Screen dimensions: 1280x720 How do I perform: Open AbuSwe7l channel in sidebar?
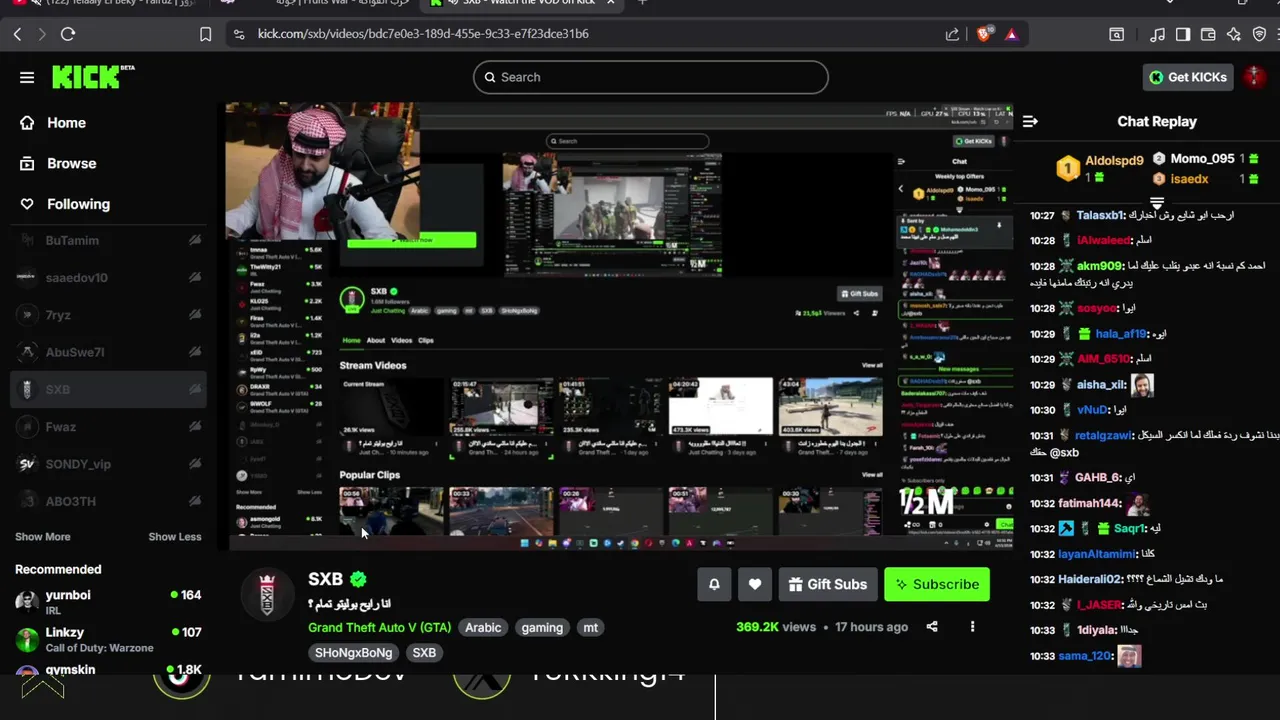pos(108,352)
